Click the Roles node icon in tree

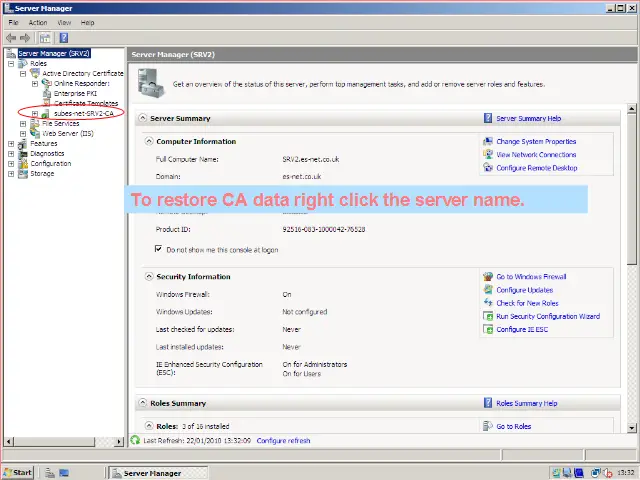[23, 63]
